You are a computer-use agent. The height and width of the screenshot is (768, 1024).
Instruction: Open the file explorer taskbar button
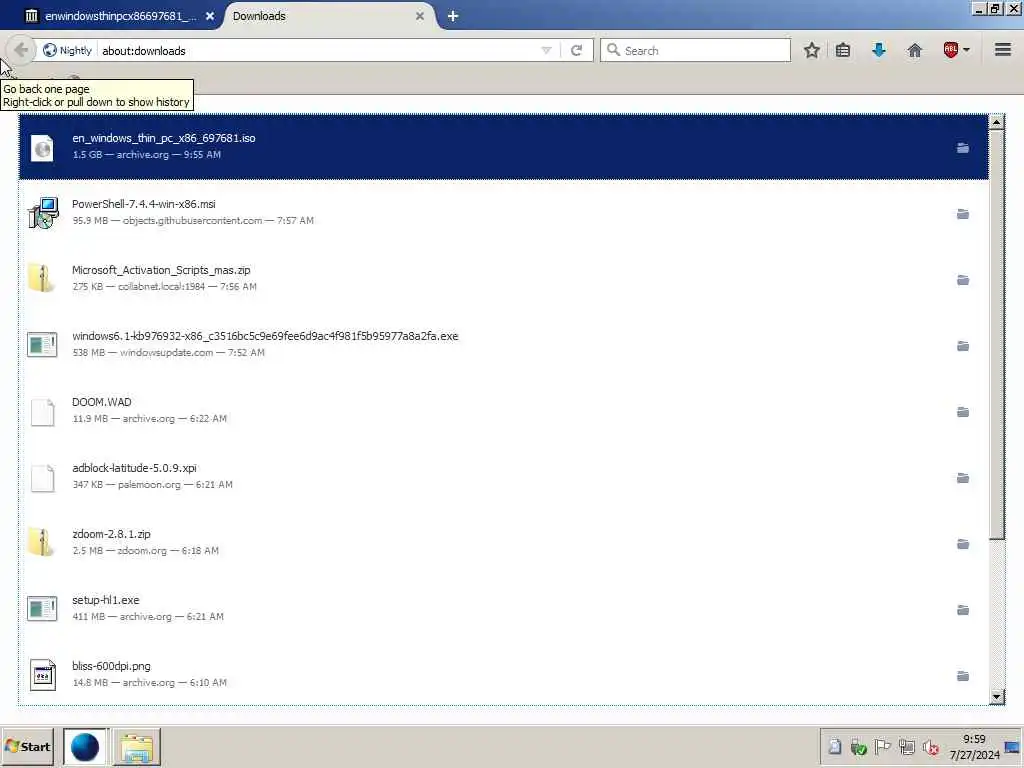[137, 746]
